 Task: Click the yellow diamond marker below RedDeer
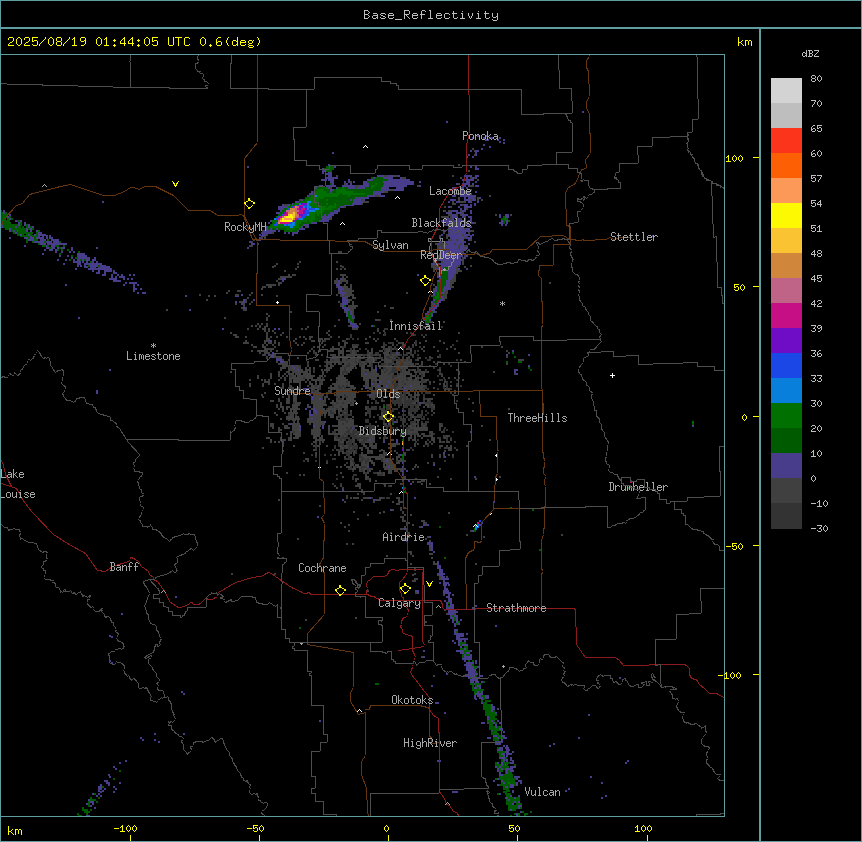point(426,281)
